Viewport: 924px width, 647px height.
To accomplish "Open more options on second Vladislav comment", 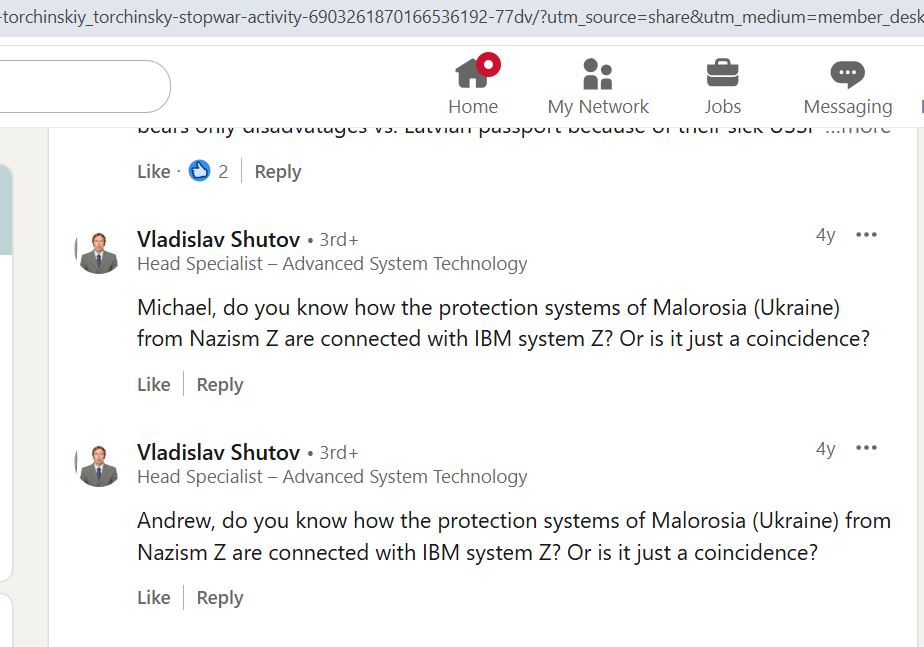I will pyautogui.click(x=866, y=448).
